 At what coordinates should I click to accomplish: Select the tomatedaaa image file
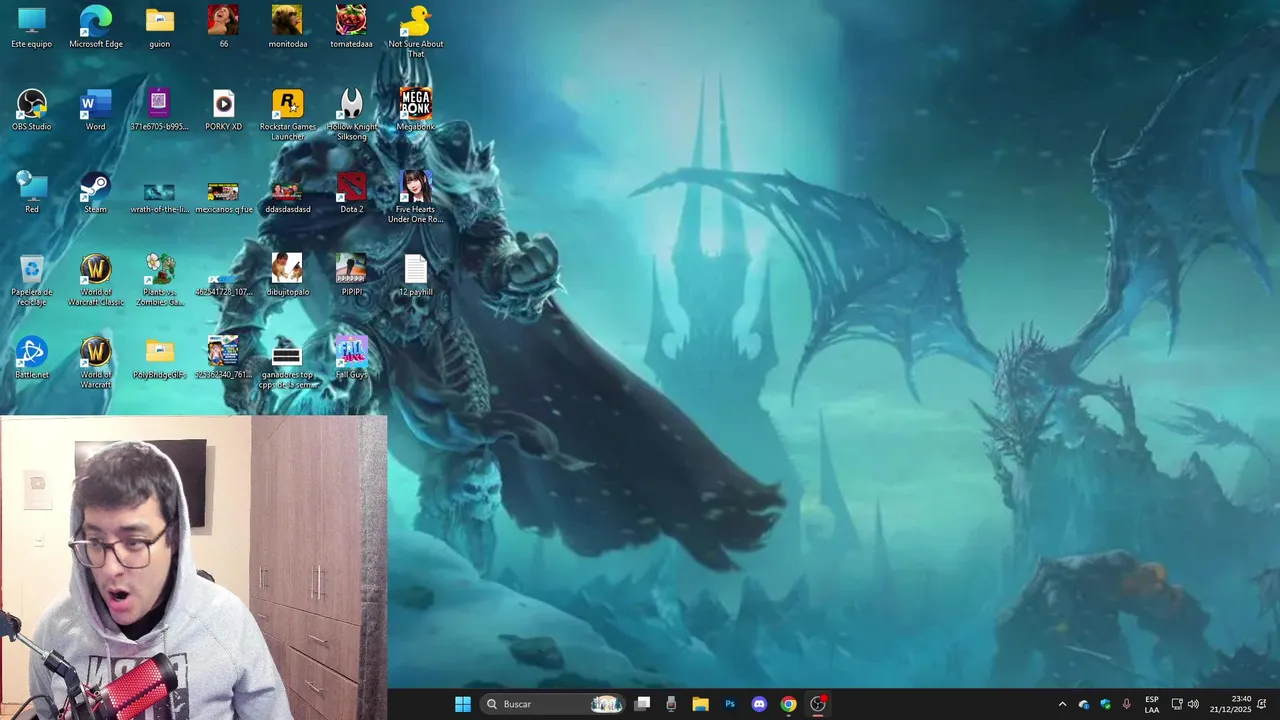(x=351, y=27)
